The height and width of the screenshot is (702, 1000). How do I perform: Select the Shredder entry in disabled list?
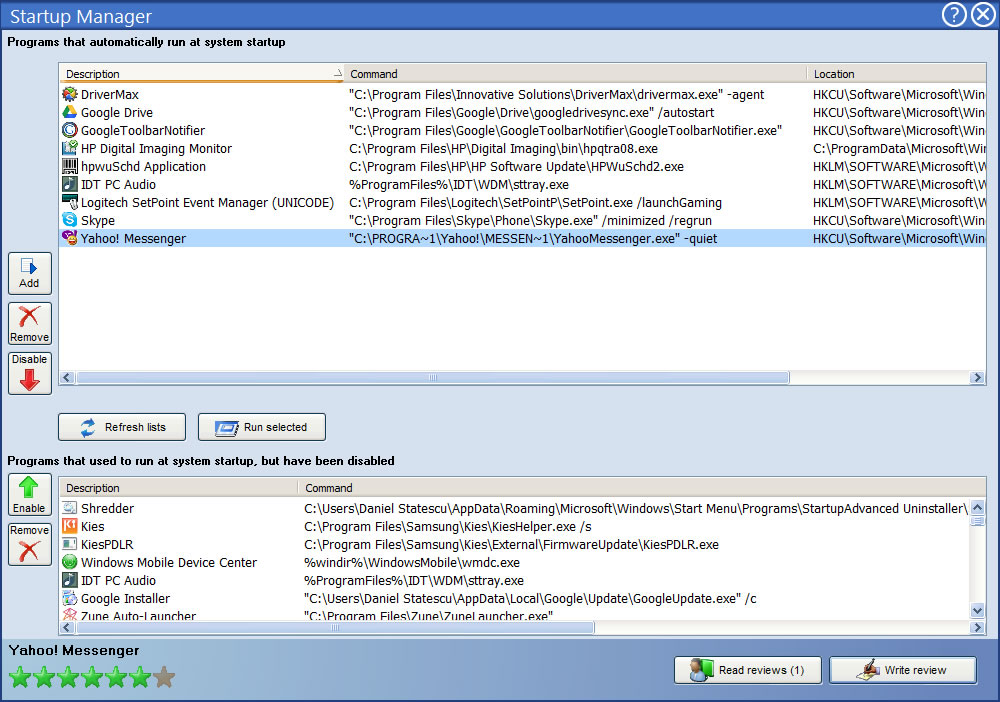pyautogui.click(x=107, y=509)
